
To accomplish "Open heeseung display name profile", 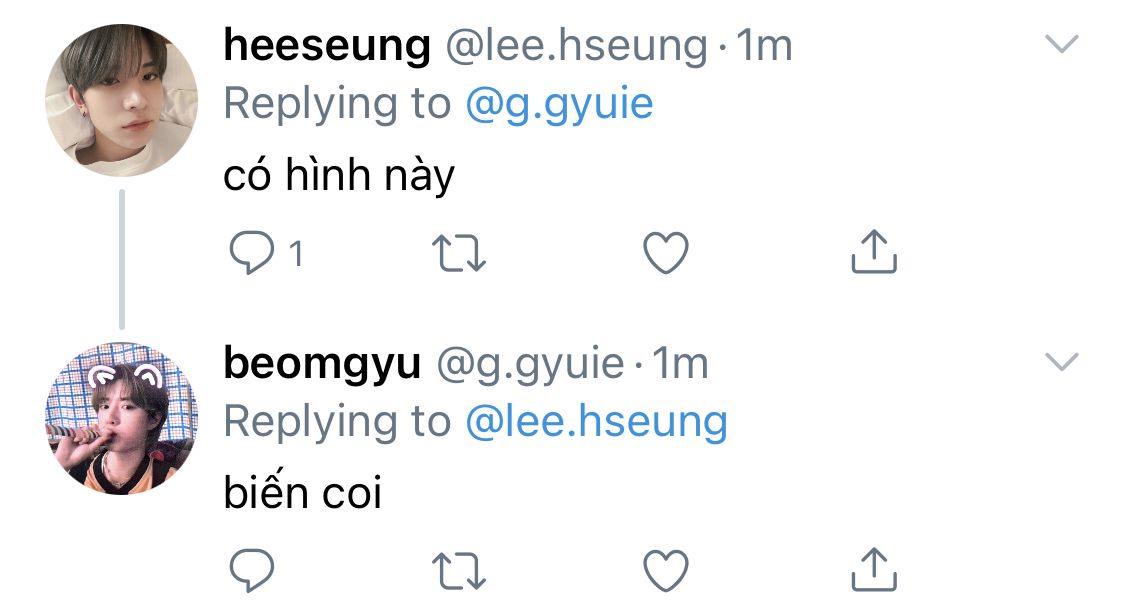I will pos(327,46).
